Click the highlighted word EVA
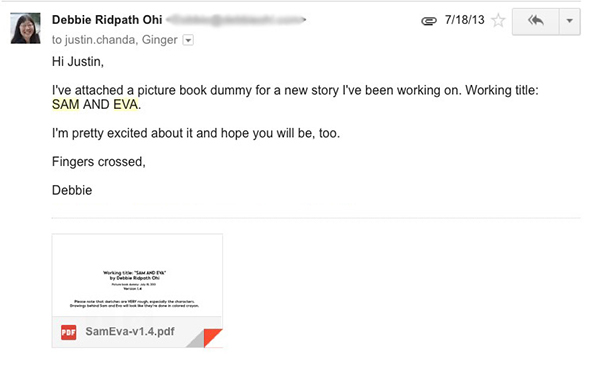Image resolution: width=600 pixels, height=371 pixels. (x=126, y=104)
